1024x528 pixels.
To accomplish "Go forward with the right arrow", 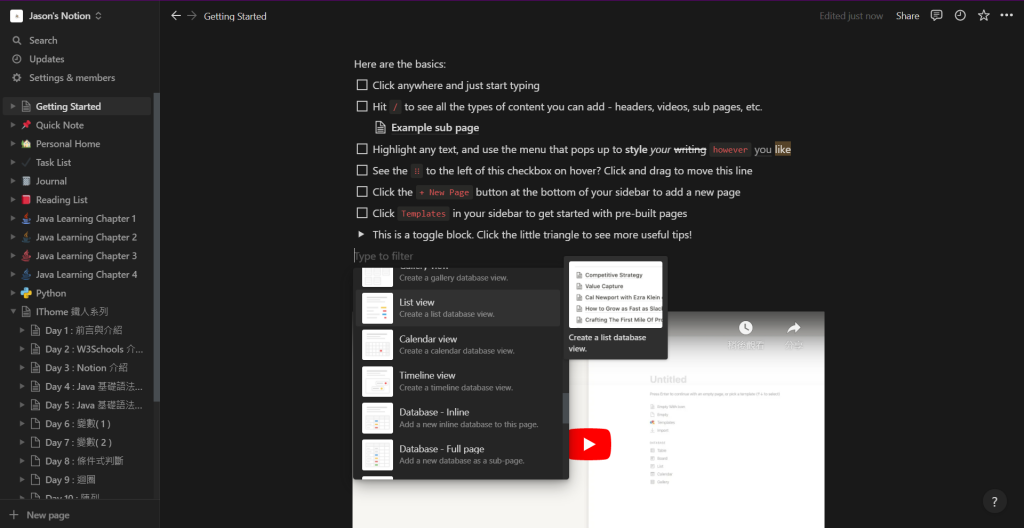I will tap(192, 16).
